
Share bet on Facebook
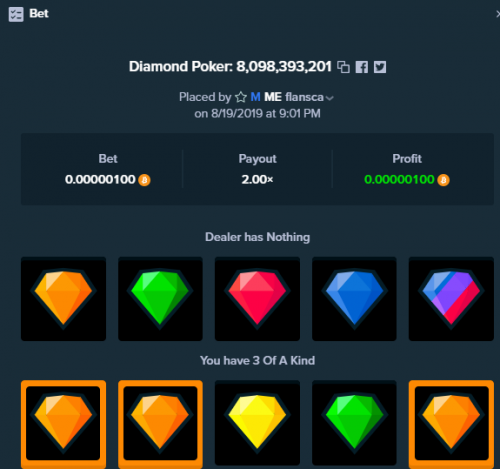[362, 67]
